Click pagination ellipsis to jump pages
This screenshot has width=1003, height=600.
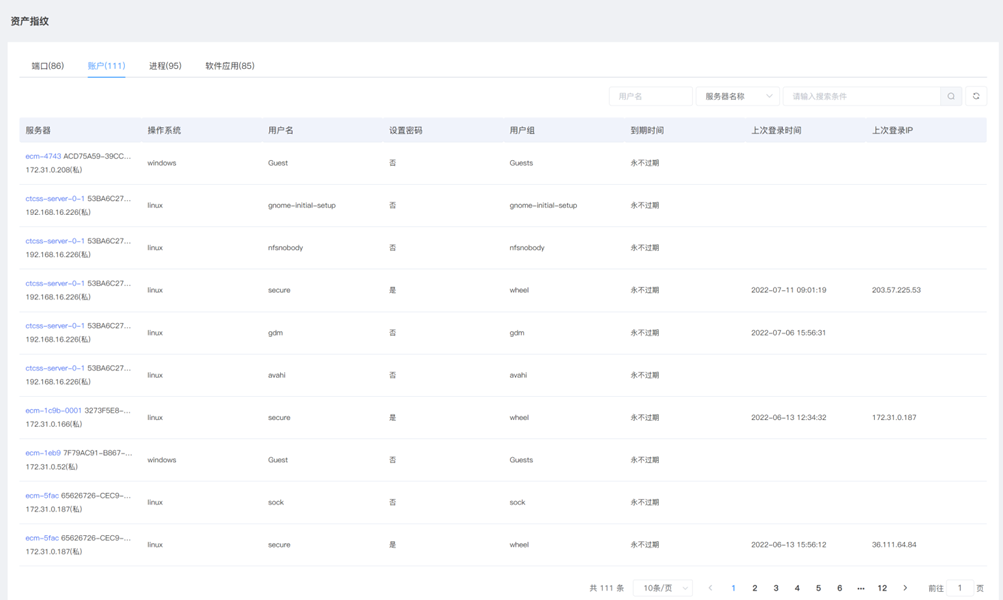(x=860, y=588)
